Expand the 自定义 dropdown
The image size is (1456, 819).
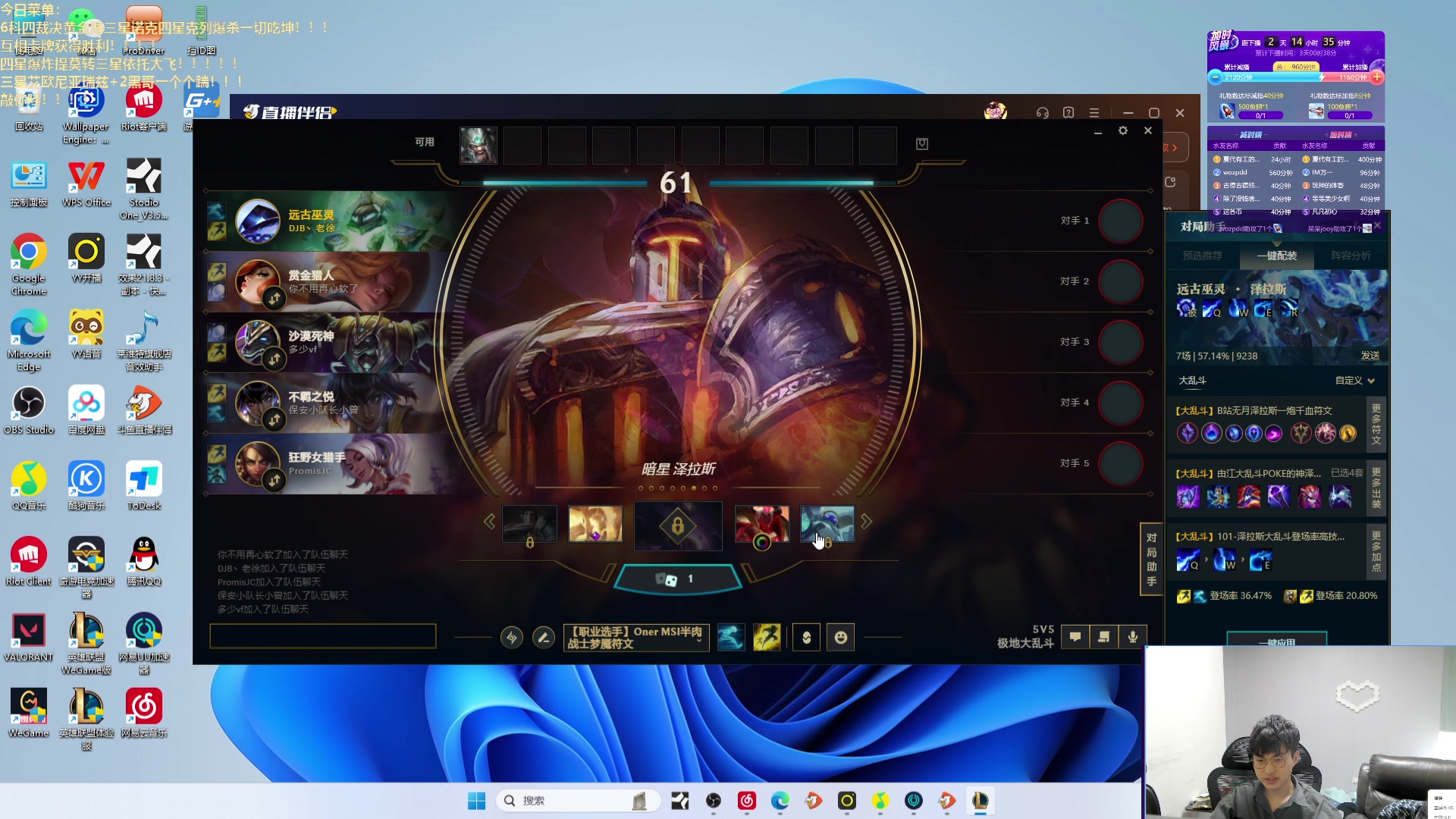point(1355,381)
